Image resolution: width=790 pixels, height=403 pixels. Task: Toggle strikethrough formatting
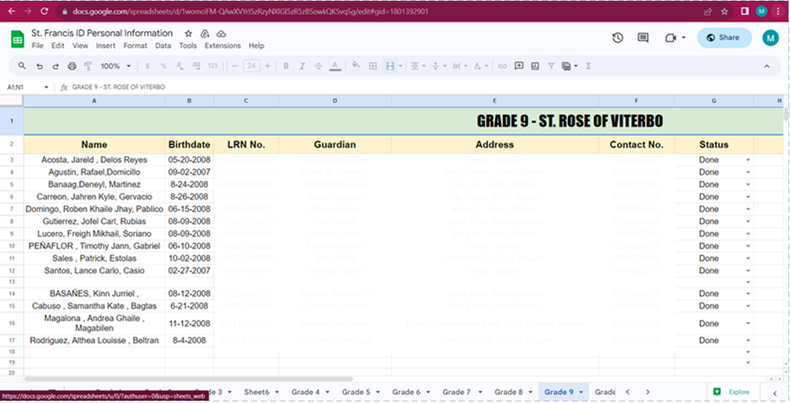(318, 66)
